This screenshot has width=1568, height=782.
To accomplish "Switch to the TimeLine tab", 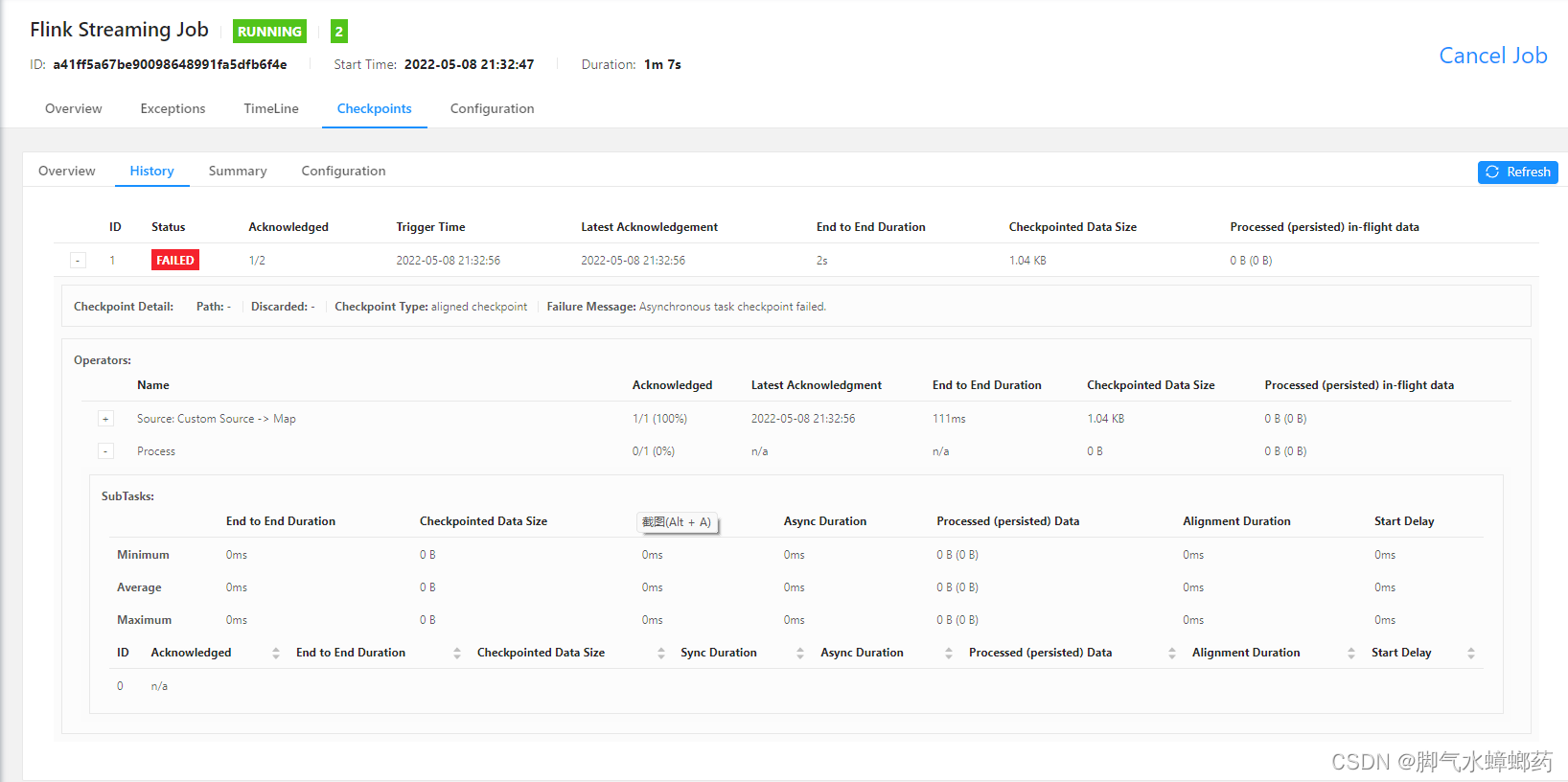I will pyautogui.click(x=271, y=108).
